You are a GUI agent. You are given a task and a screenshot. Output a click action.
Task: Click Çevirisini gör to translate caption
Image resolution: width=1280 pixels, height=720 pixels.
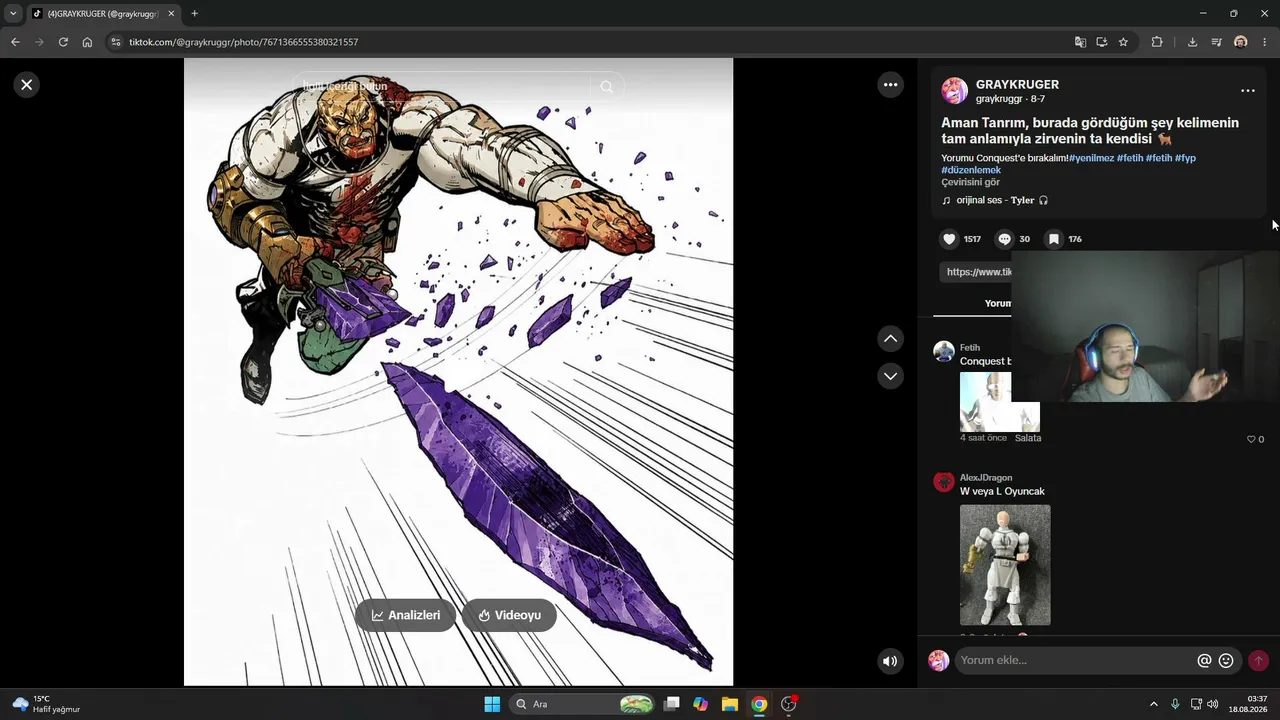click(970, 182)
